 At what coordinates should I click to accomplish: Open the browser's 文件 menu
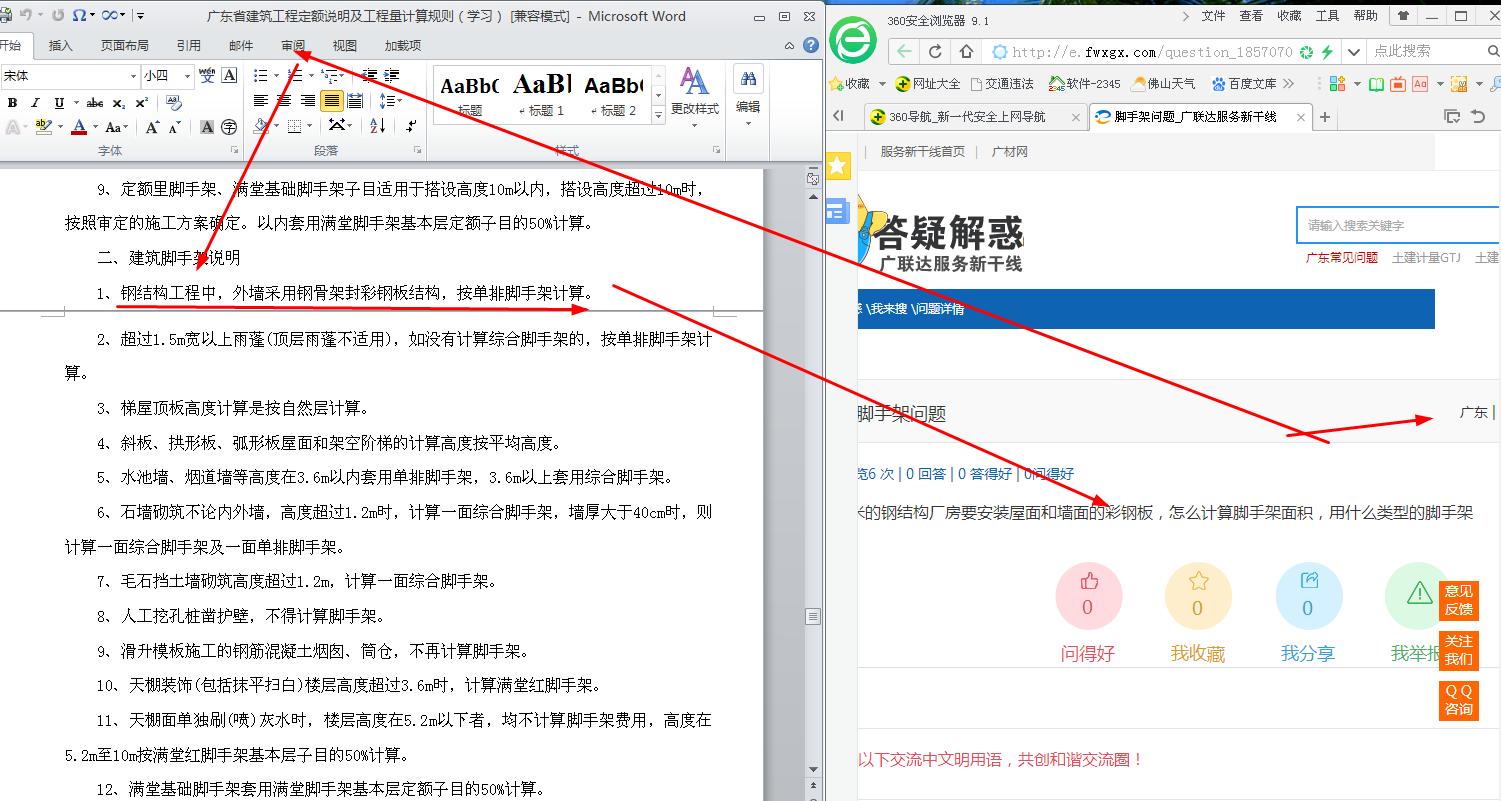(x=1213, y=16)
